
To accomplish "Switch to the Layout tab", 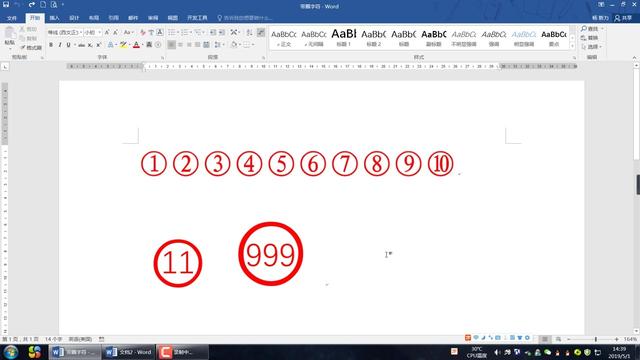I will pyautogui.click(x=94, y=18).
